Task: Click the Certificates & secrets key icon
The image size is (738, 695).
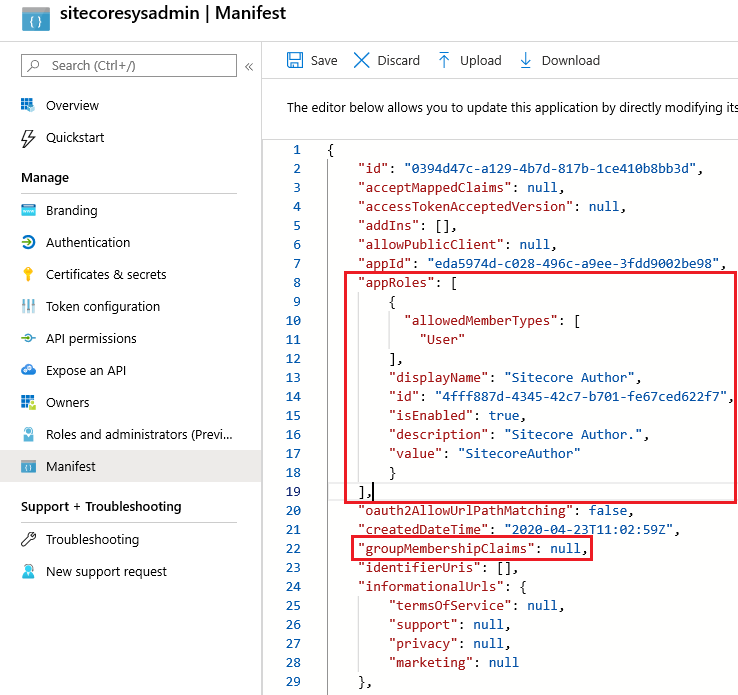Action: 28,274
